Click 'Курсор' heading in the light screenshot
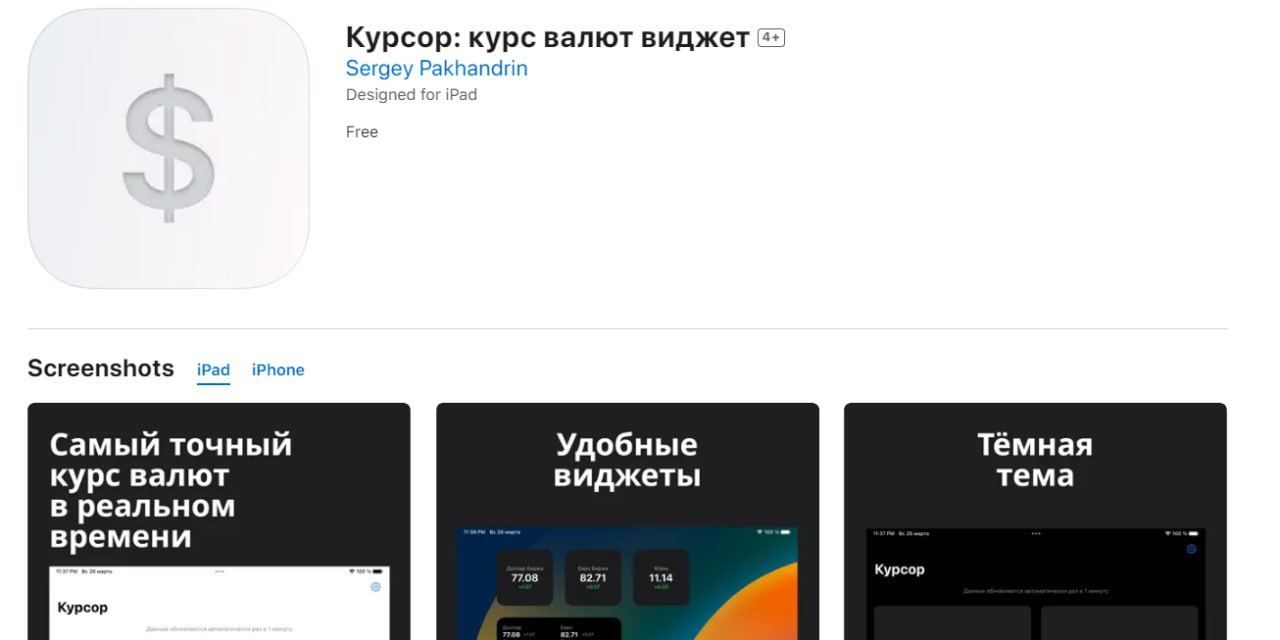This screenshot has height=640, width=1280. coord(82,607)
